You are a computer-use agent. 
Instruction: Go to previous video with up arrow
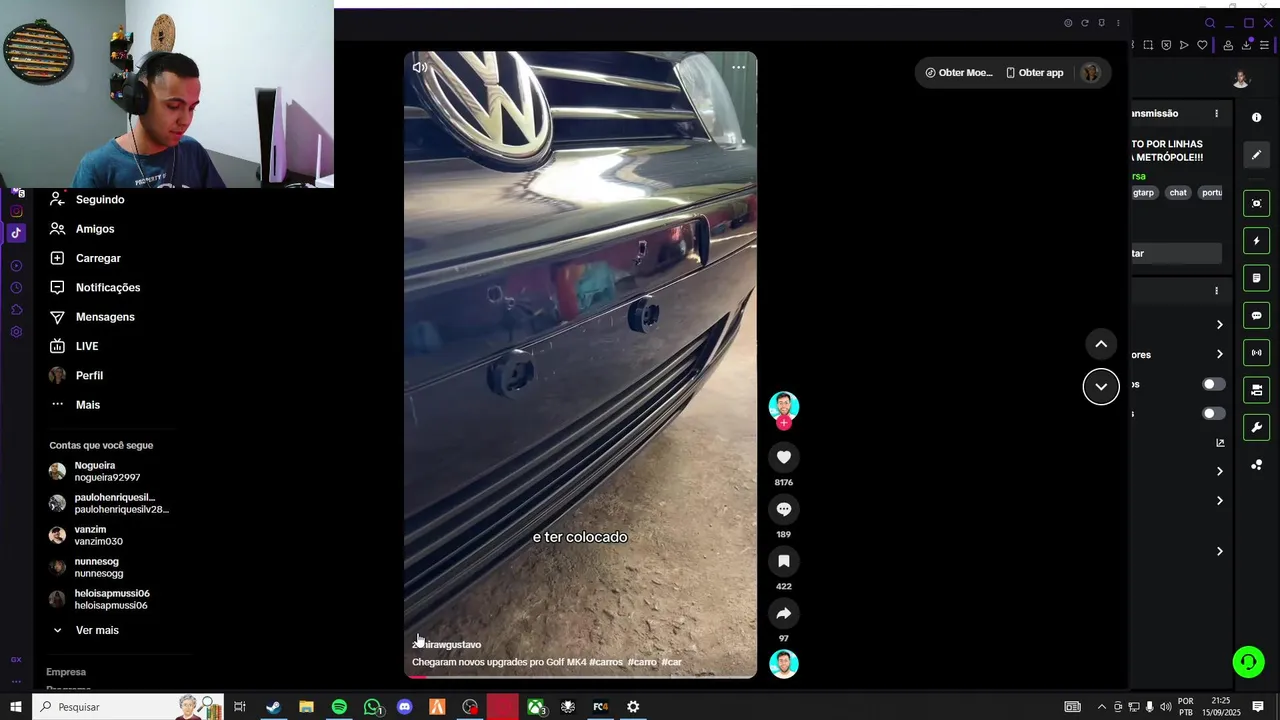point(1101,344)
